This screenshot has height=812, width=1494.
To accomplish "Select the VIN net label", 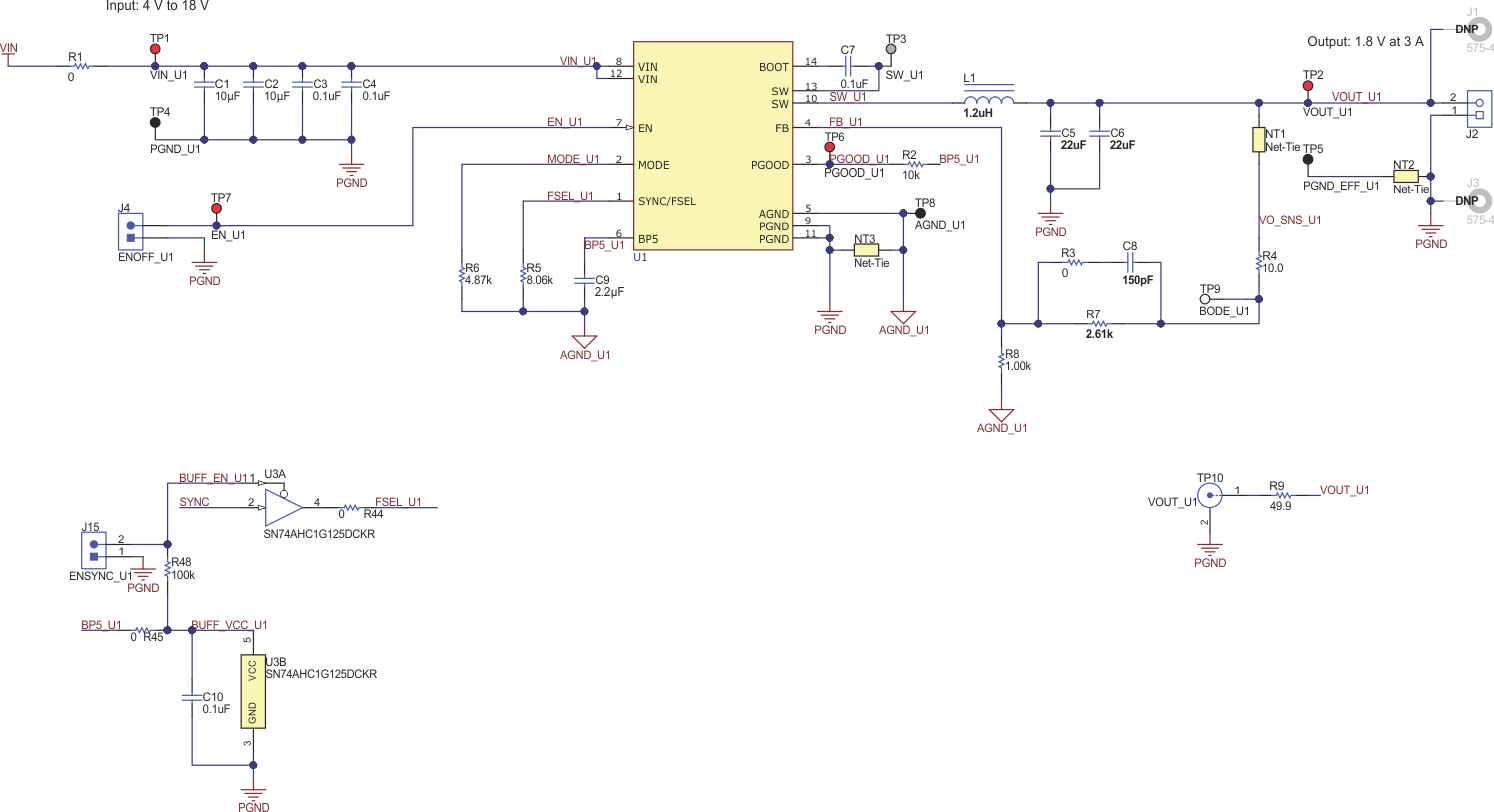I will [x=8, y=45].
